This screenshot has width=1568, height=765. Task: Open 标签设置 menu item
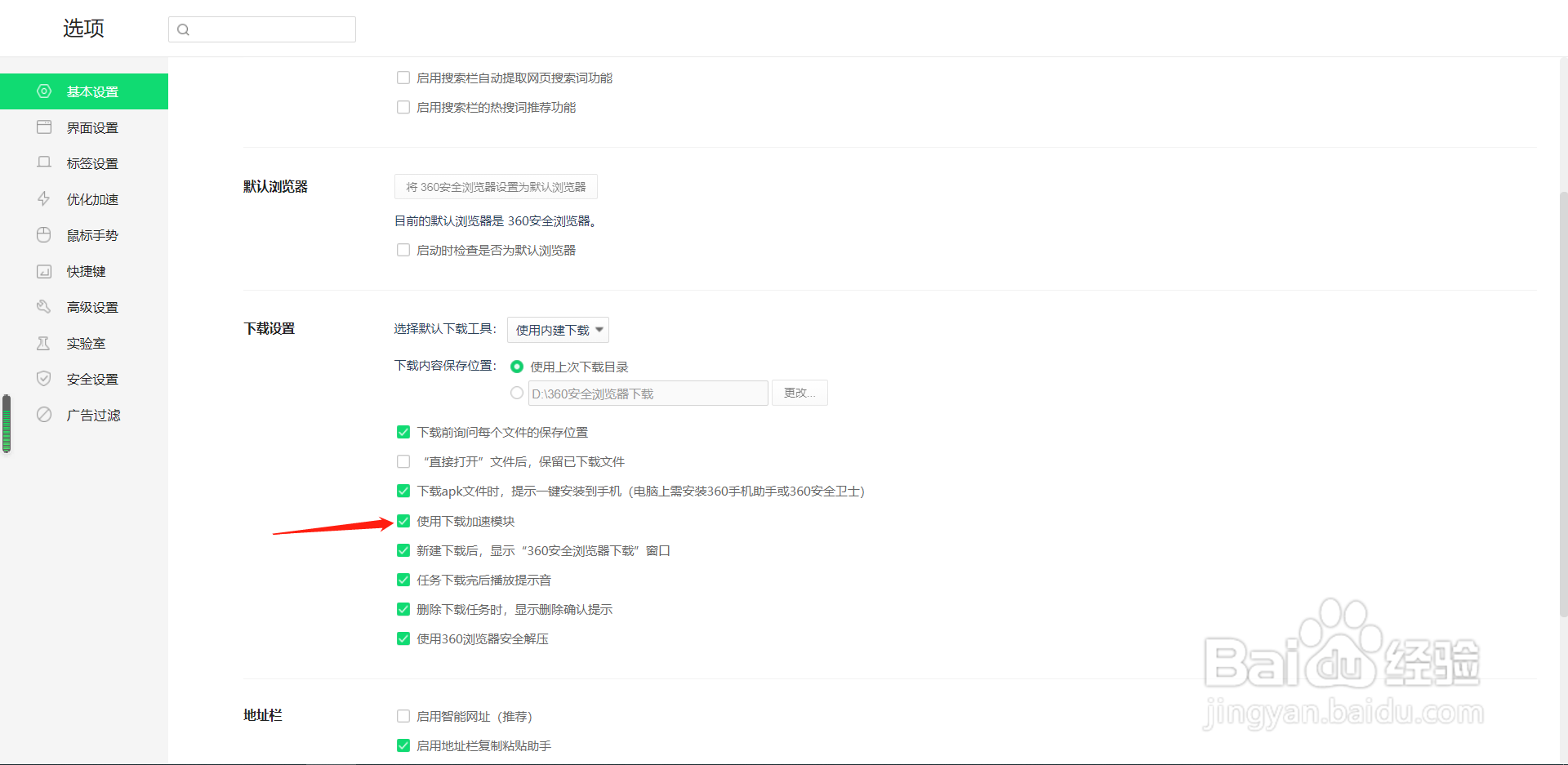point(84,163)
